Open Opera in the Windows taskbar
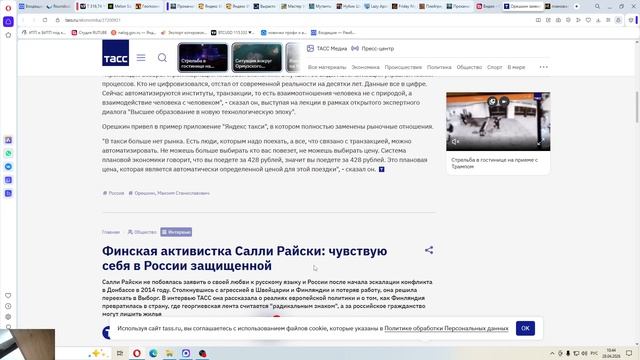 137,353
